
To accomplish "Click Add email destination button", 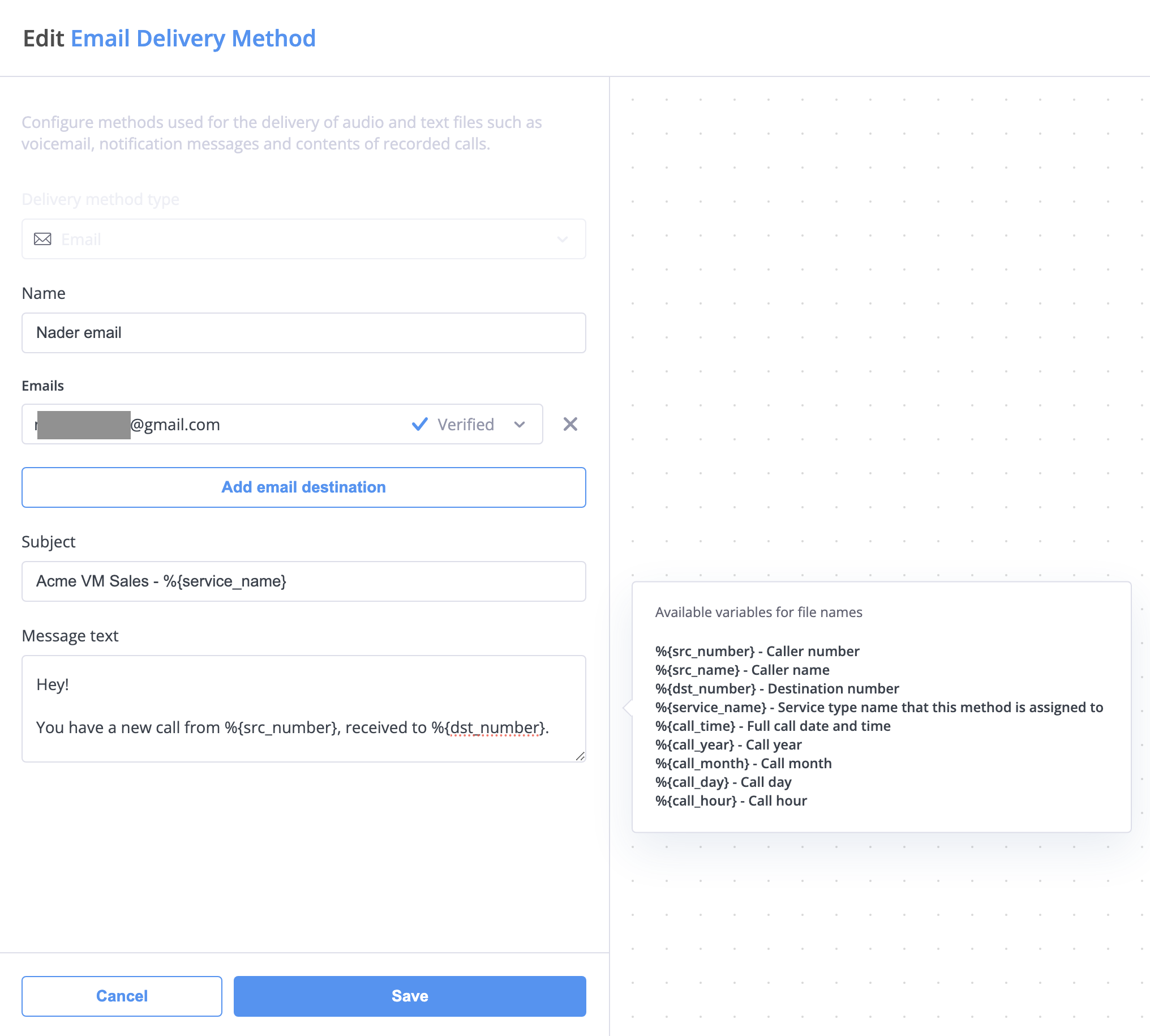I will click(303, 487).
